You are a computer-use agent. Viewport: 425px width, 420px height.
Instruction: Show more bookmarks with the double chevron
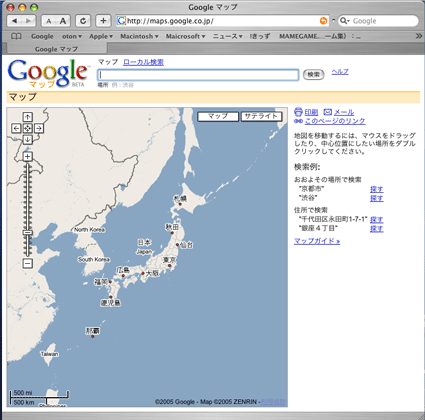(x=419, y=36)
